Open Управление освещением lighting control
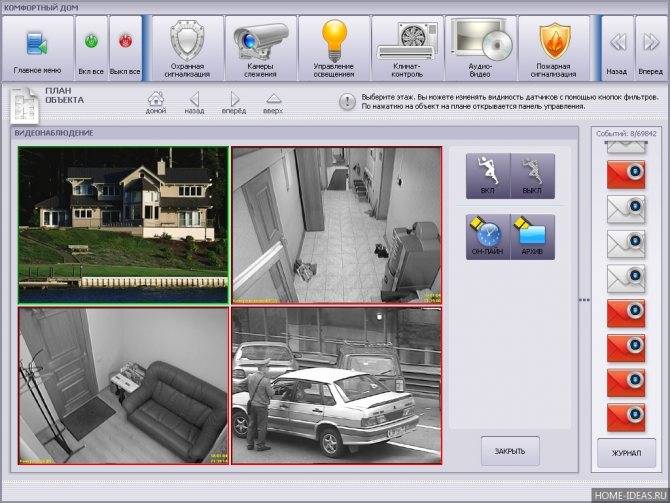 tap(334, 48)
